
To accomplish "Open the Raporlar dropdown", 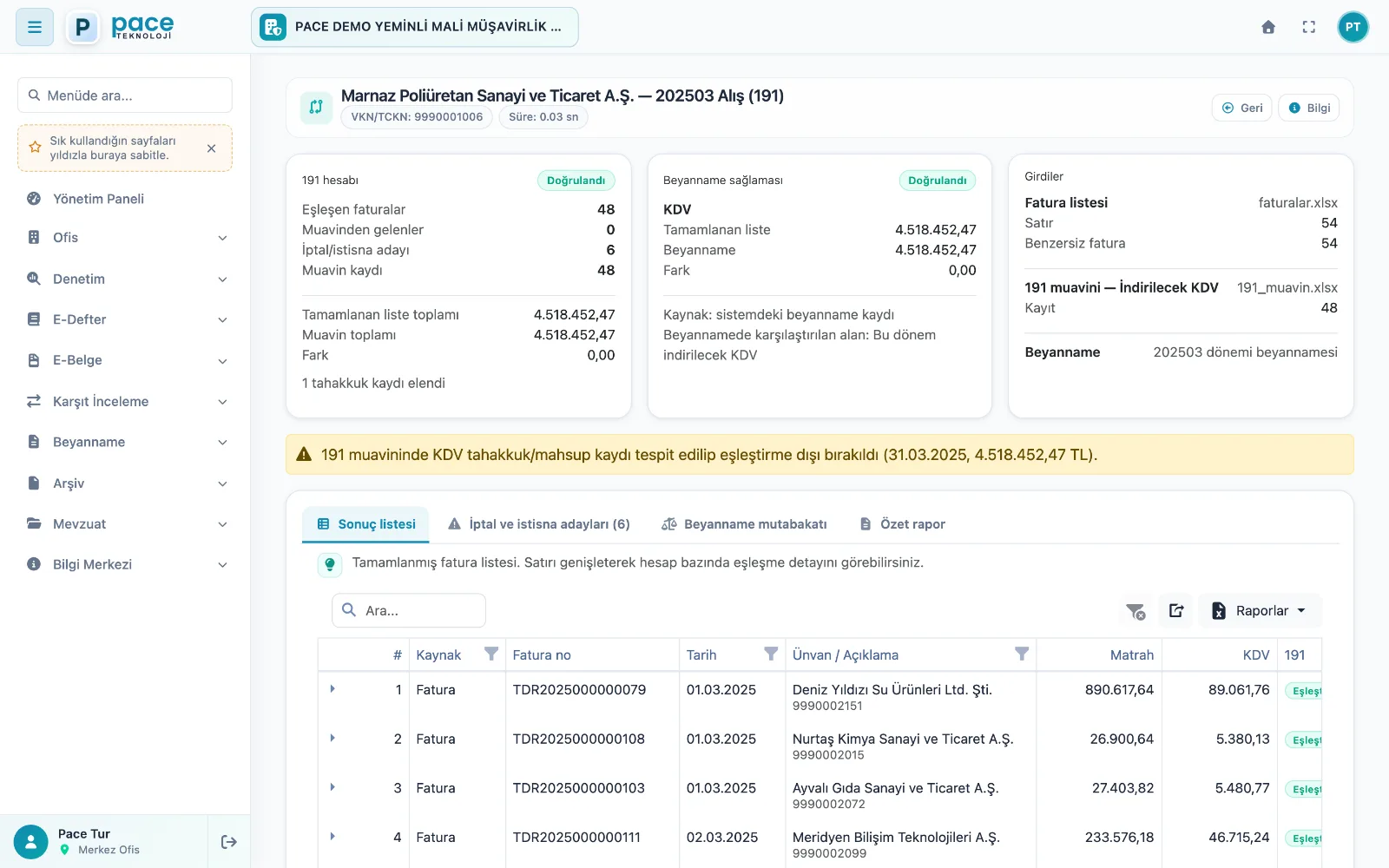I will pos(1260,611).
